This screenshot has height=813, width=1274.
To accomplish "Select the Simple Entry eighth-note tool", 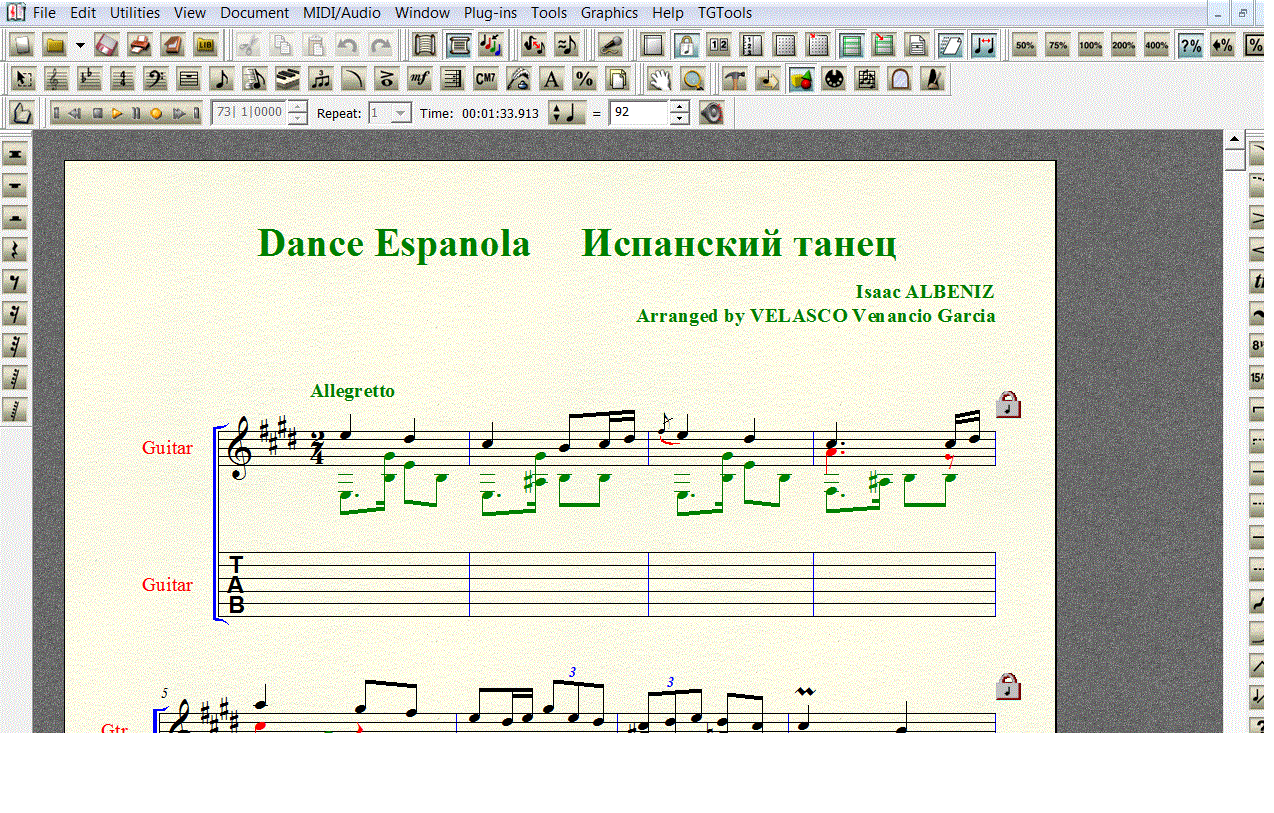I will point(222,80).
